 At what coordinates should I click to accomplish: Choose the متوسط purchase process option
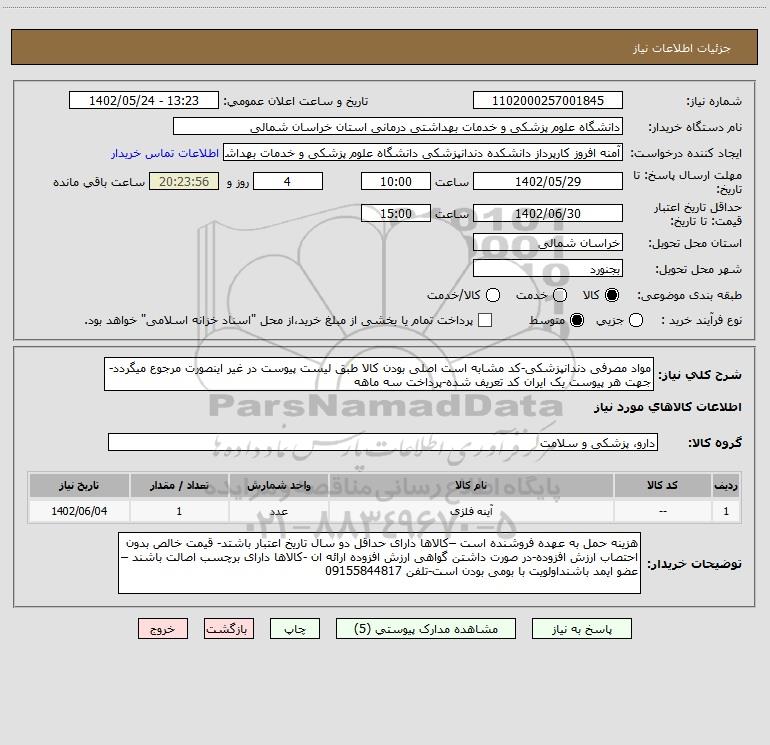pos(577,320)
